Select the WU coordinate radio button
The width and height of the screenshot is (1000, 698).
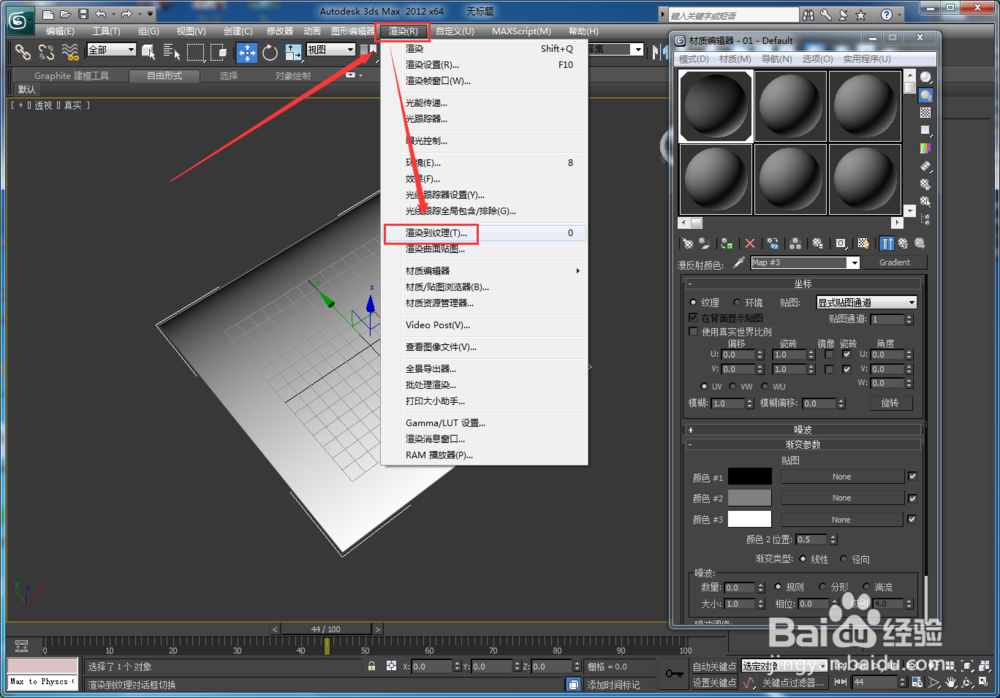(764, 386)
